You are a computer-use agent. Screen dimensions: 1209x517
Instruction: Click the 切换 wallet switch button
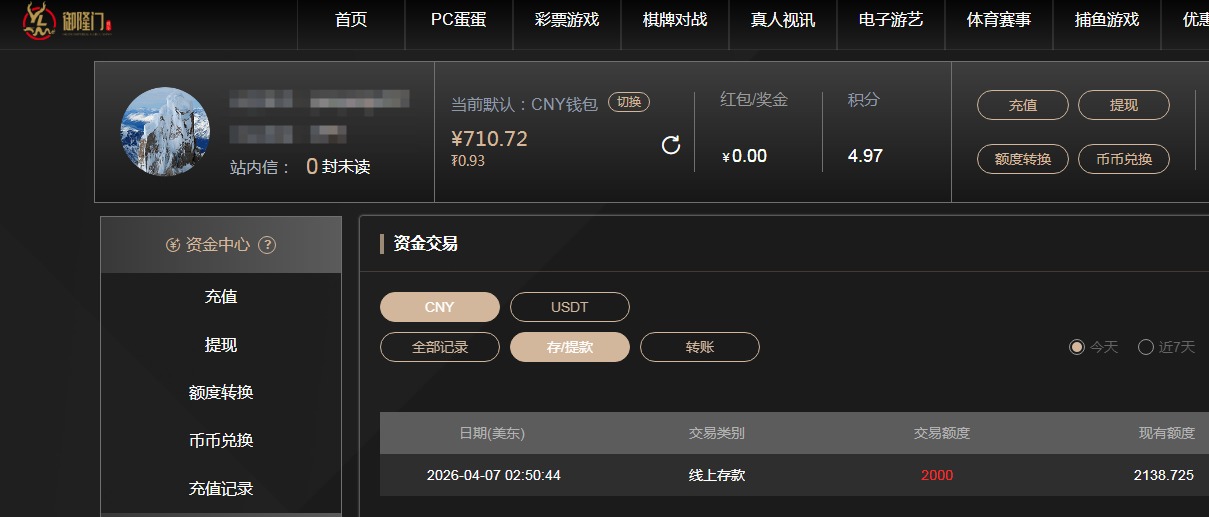629,102
